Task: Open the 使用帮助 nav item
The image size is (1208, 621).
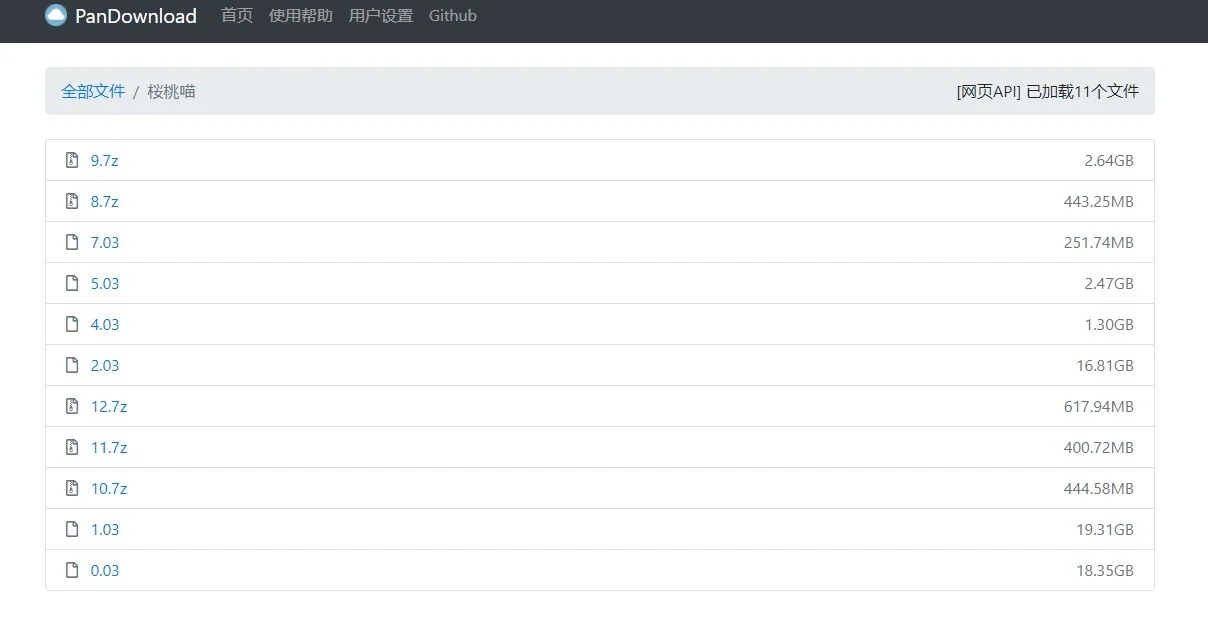Action: click(301, 16)
